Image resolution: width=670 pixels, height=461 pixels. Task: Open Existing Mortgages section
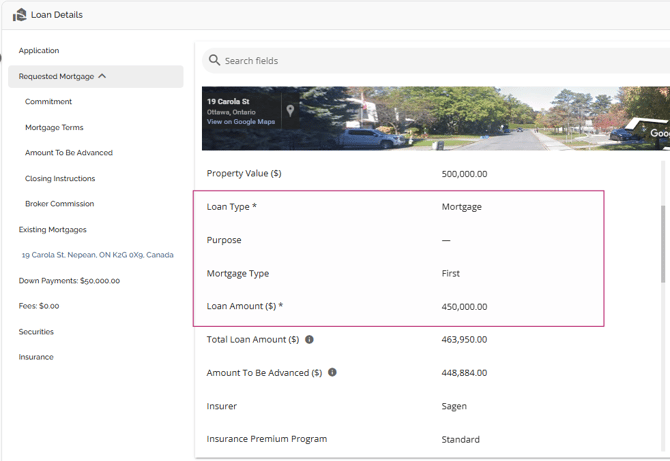coord(52,230)
